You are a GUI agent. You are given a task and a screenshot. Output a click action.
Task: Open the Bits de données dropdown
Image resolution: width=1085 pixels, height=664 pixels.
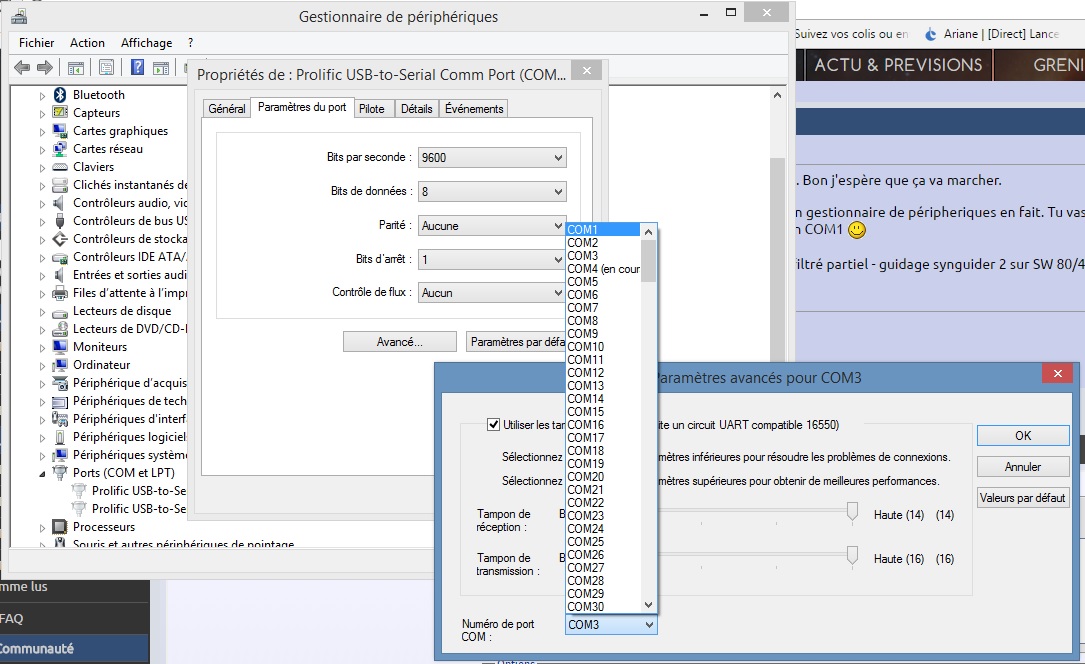(x=492, y=192)
